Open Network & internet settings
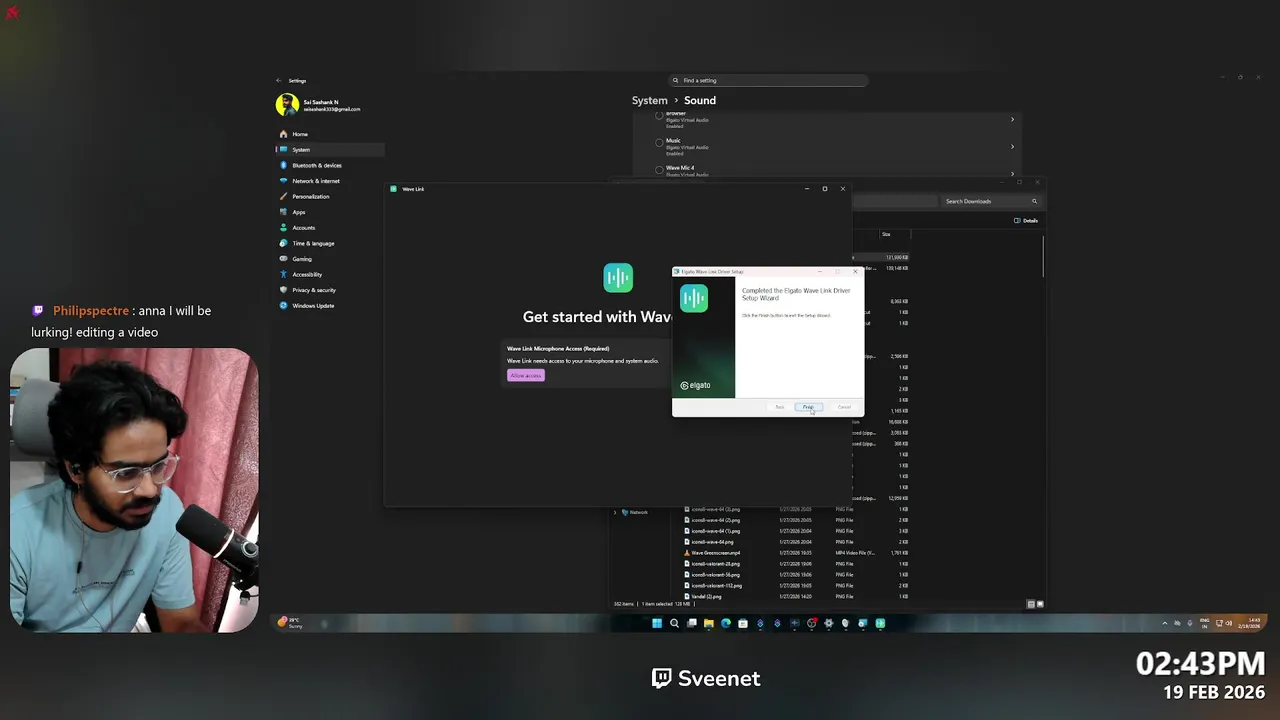Screen dimensions: 1280x720 (x=330, y=181)
